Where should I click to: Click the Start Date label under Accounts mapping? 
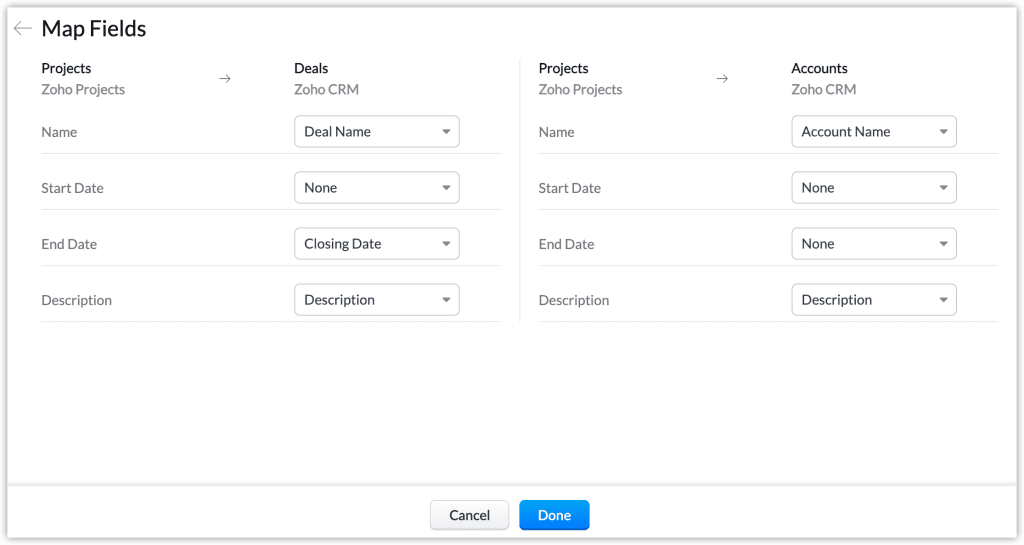tap(570, 188)
